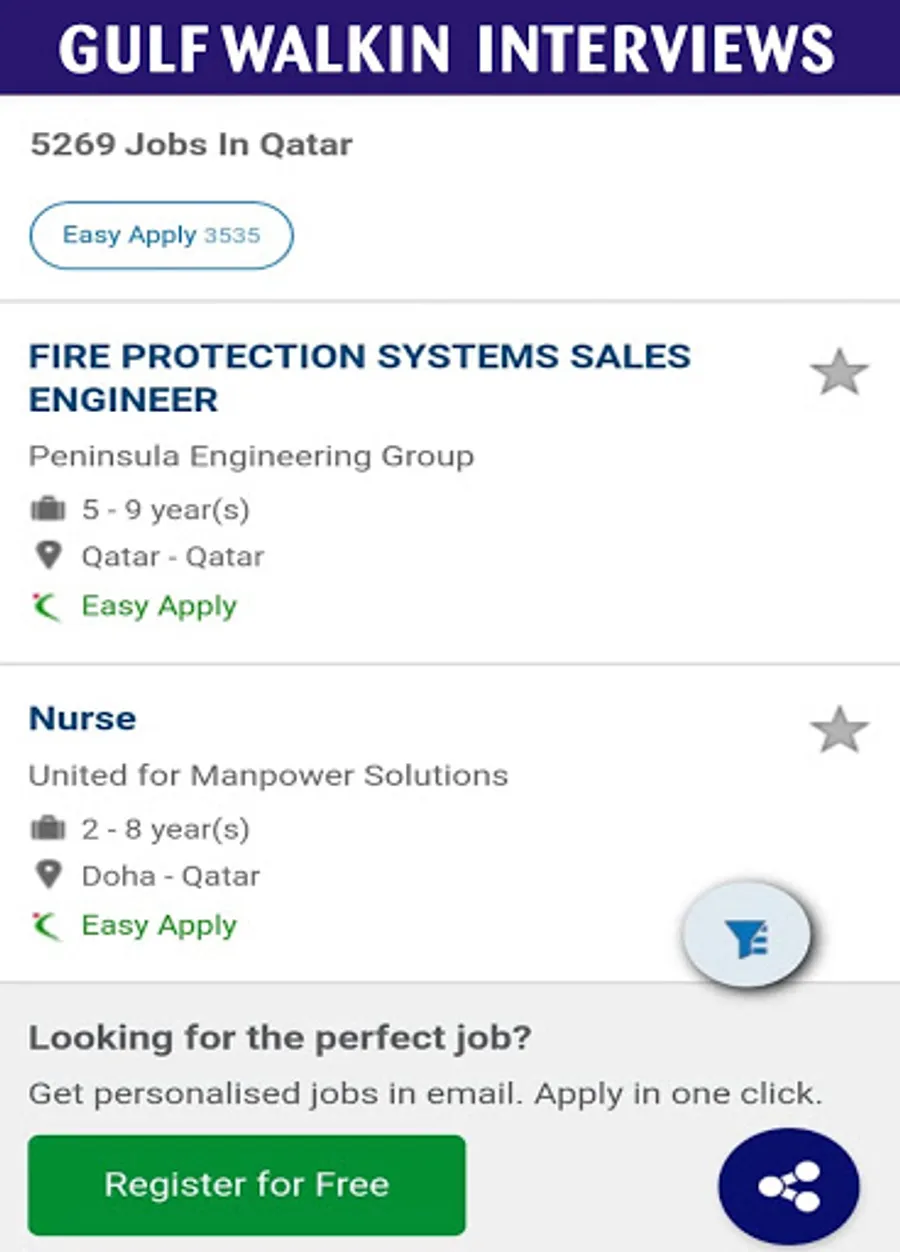
Task: Star the Fire Protection Systems Sales Engineer job
Action: (x=839, y=373)
